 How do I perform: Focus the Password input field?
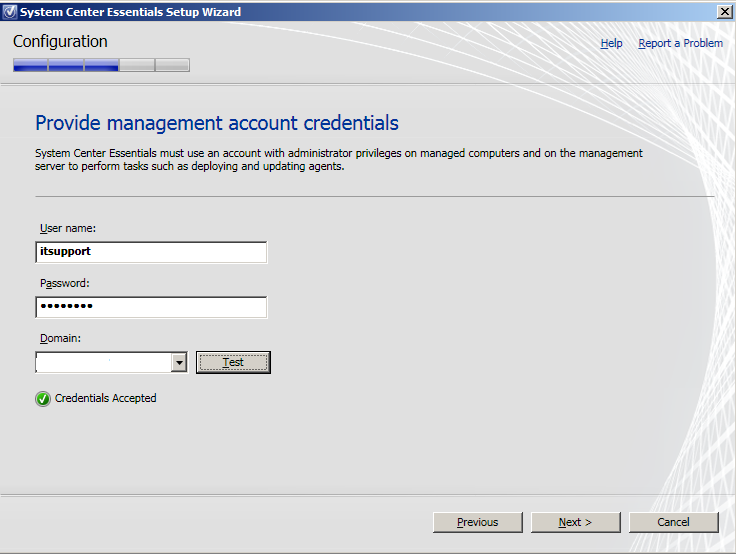tap(151, 307)
